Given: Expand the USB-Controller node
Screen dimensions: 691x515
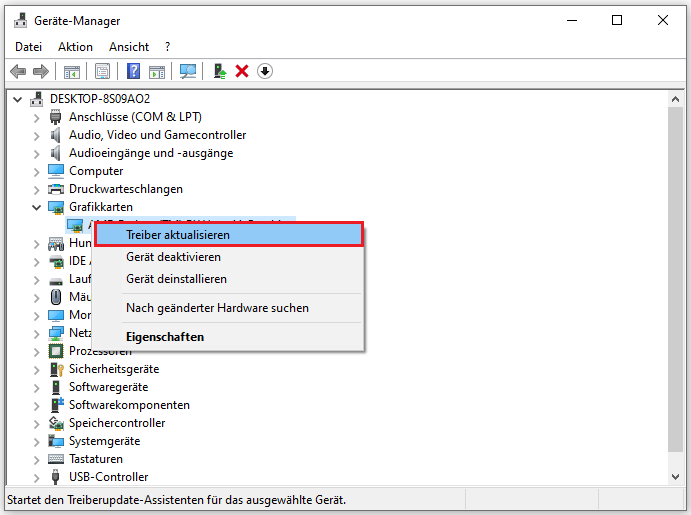Looking at the screenshot, I should (37, 478).
